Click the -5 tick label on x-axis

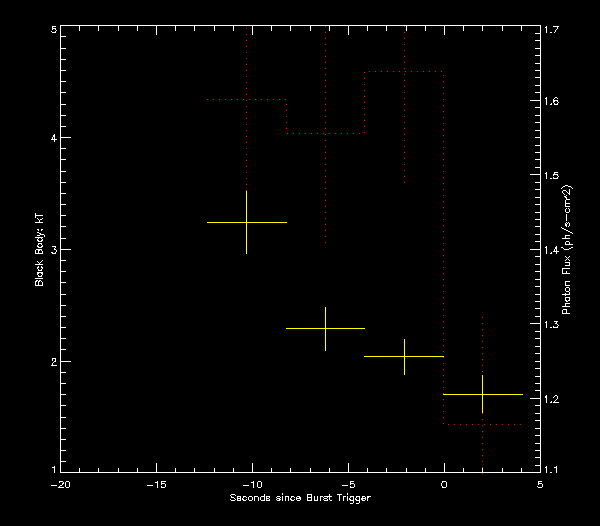(347, 483)
